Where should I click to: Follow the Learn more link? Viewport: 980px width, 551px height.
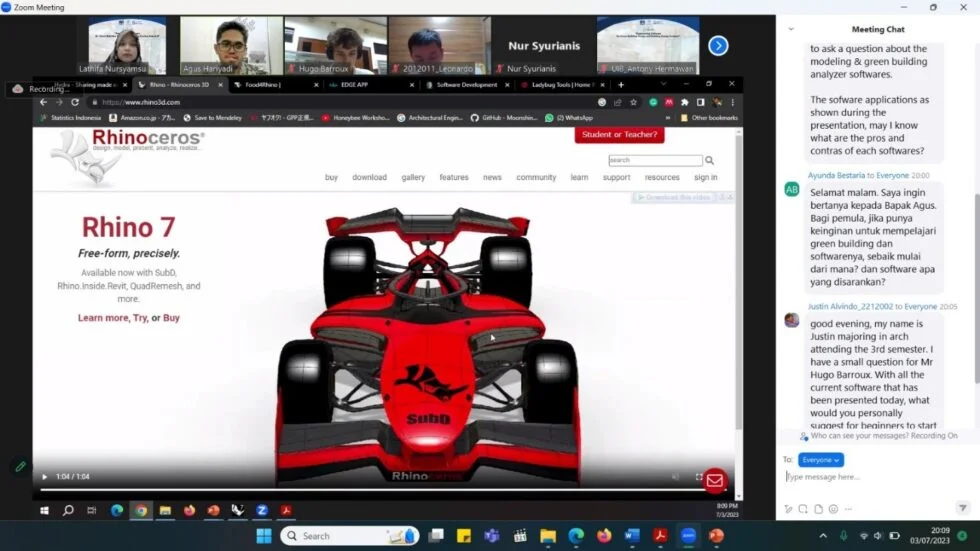[103, 318]
